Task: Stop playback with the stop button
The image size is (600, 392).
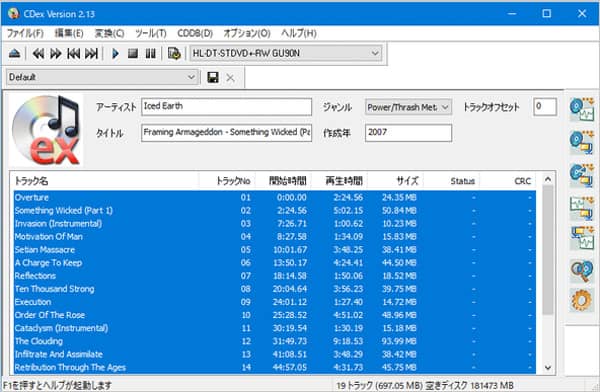Action: point(133,53)
